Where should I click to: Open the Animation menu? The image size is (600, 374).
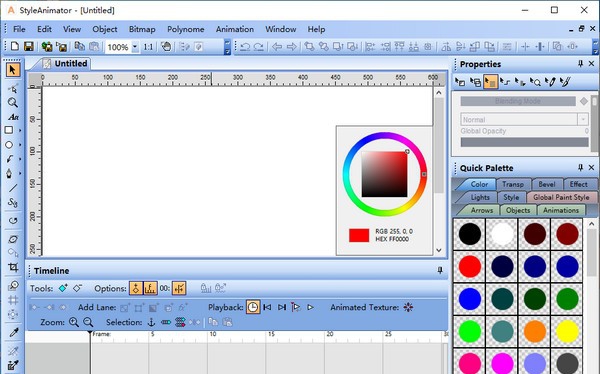click(x=235, y=29)
